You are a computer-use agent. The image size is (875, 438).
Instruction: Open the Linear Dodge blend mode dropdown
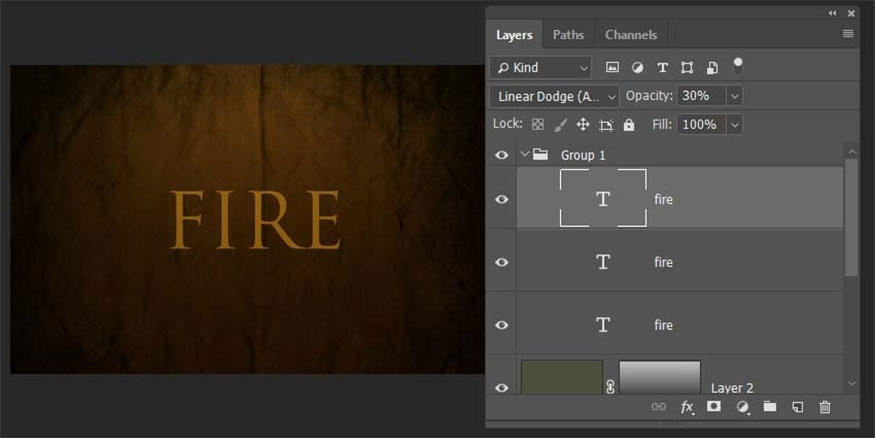[x=554, y=96]
